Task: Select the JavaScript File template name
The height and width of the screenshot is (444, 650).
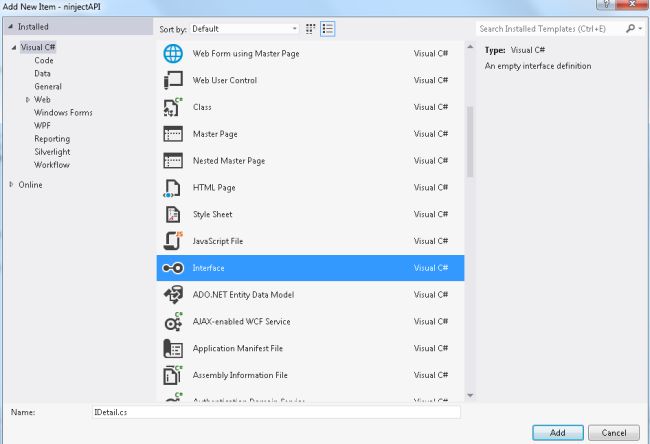Action: point(218,241)
